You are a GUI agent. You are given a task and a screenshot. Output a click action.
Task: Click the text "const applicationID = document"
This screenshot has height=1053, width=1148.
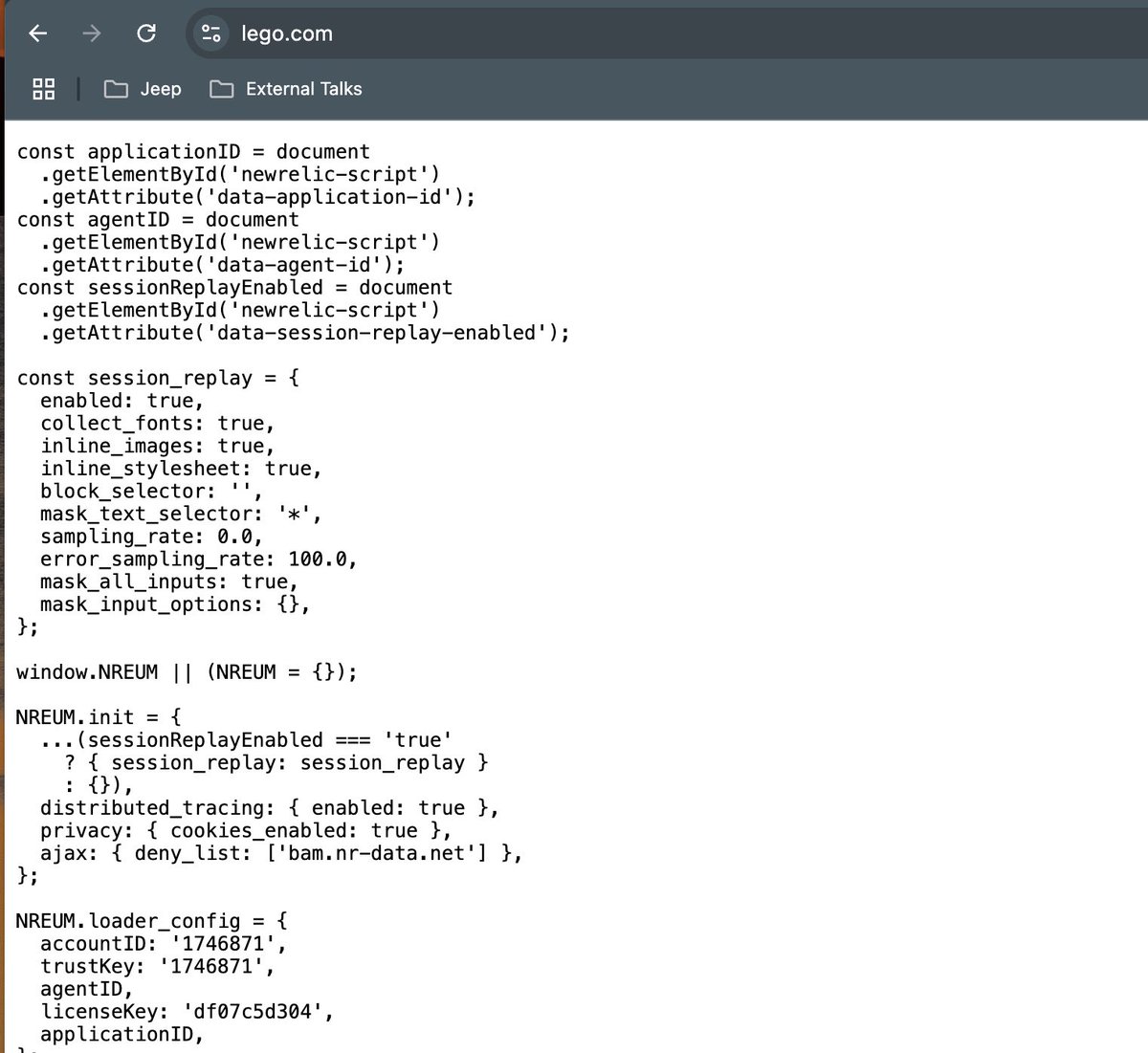[x=193, y=152]
